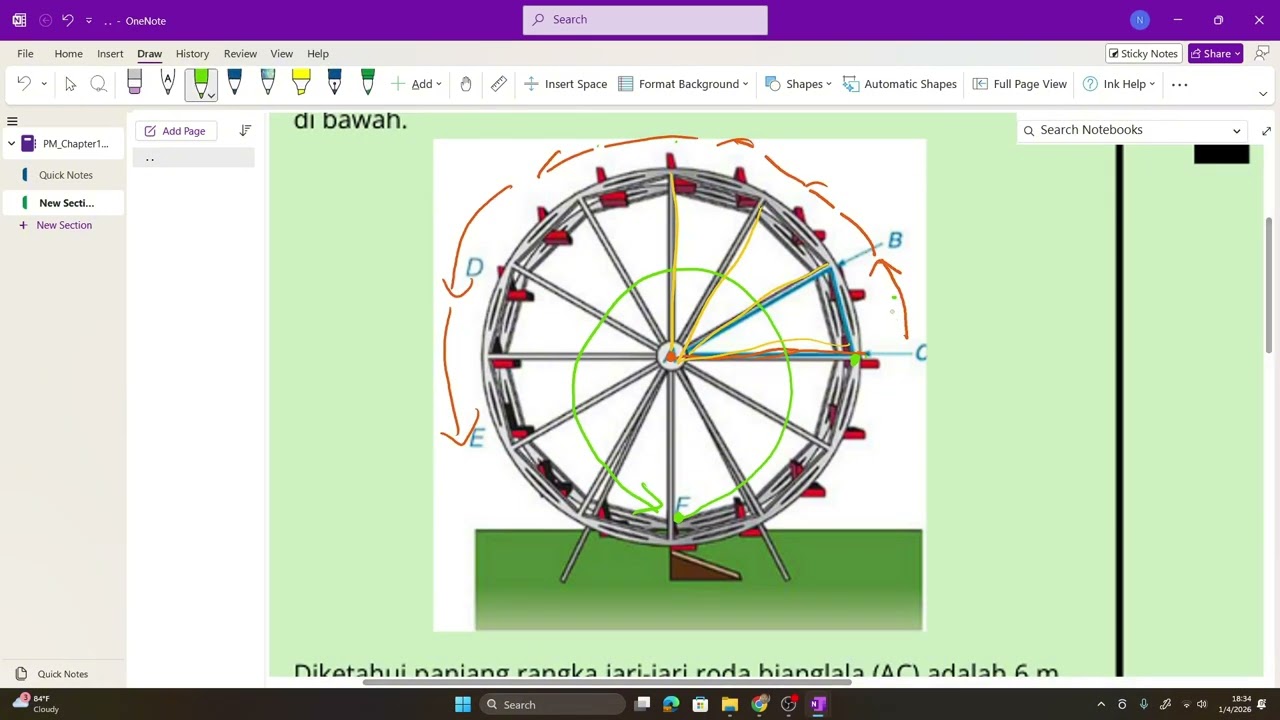Open the Search Notebooks scope dropdown
The height and width of the screenshot is (720, 1280).
pyautogui.click(x=1237, y=131)
